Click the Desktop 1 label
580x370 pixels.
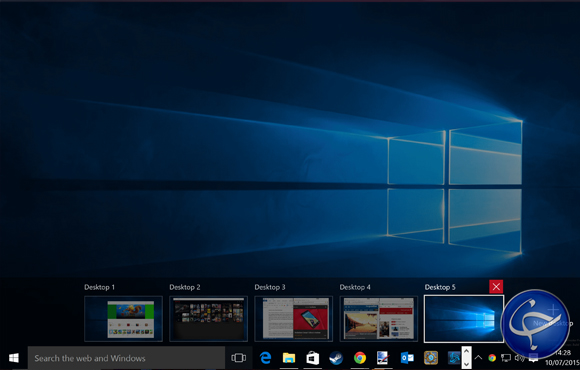click(100, 287)
